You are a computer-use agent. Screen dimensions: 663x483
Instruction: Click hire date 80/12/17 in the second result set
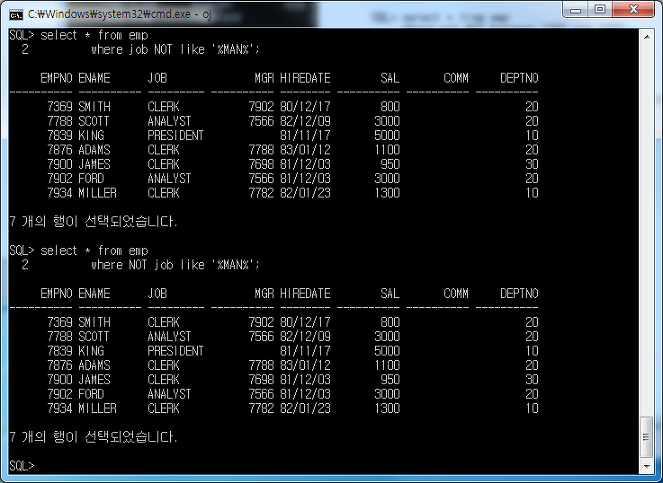305,322
